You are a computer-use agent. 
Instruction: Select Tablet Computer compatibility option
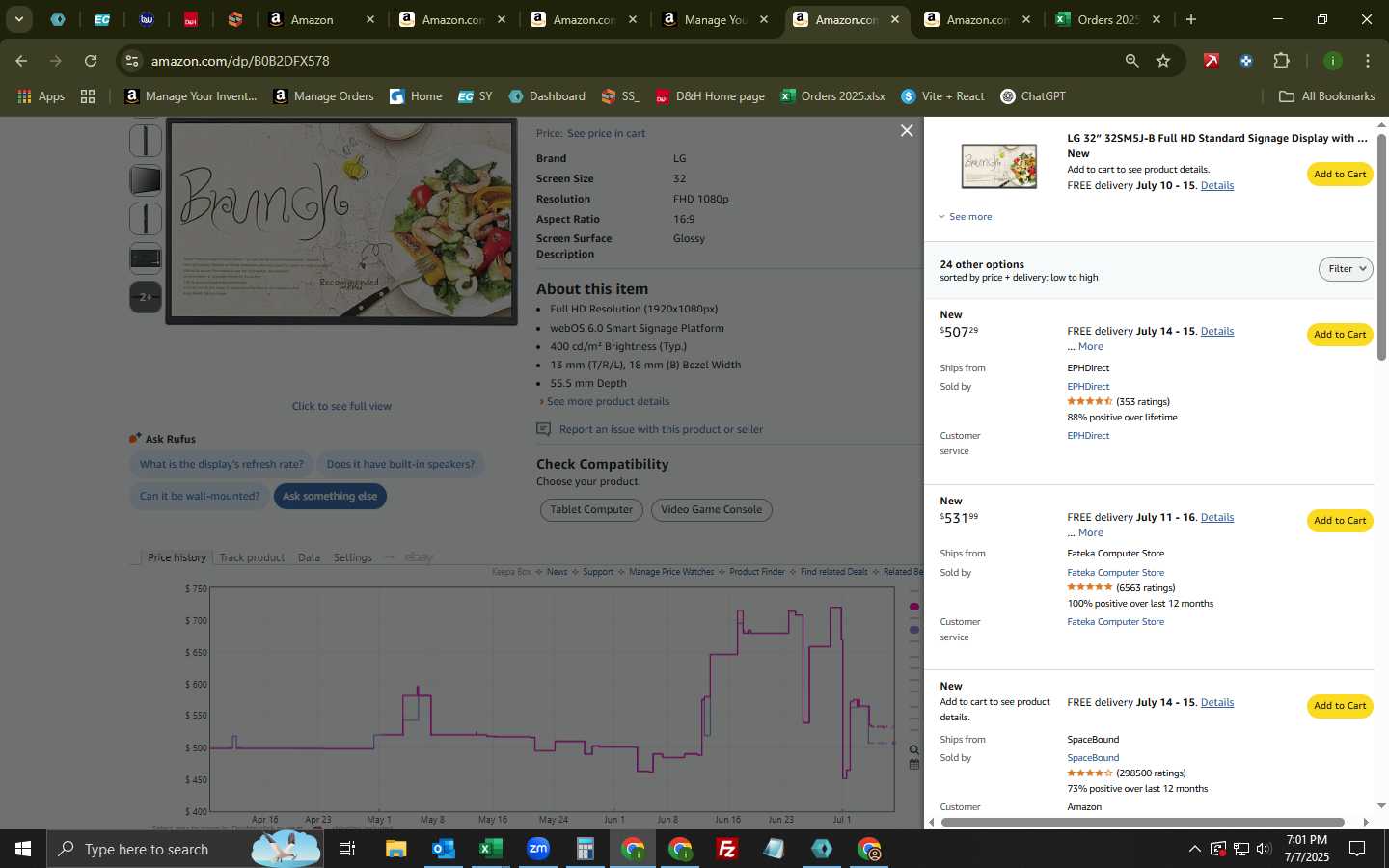click(591, 510)
